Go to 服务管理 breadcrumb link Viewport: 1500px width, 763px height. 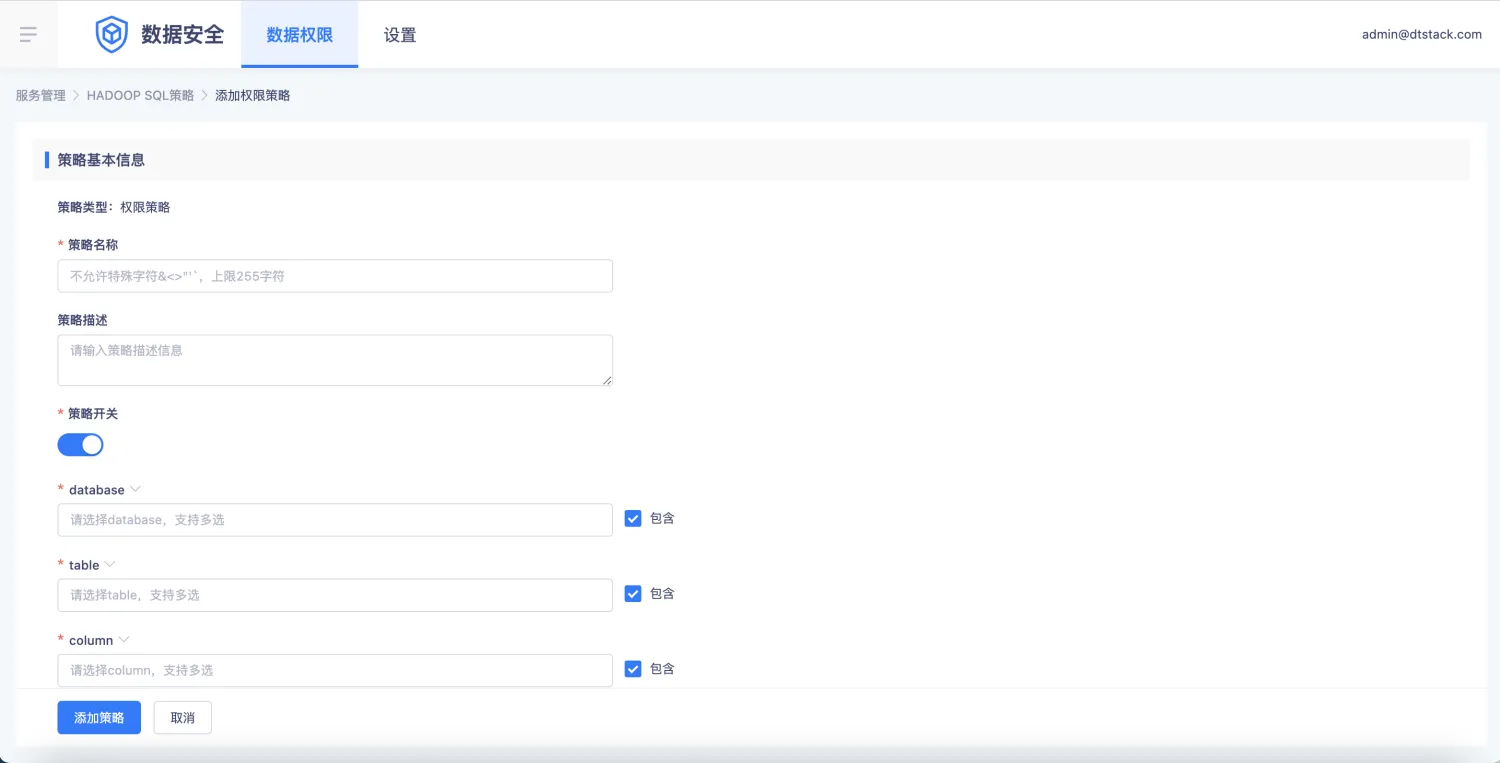pos(40,96)
